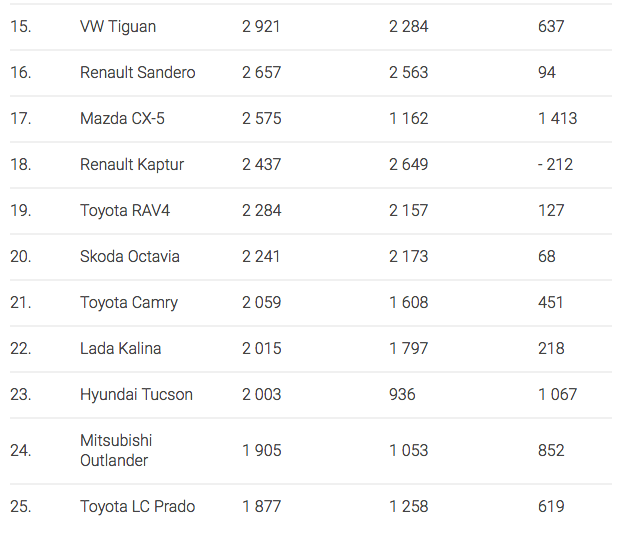Select the 1 877 figure for Prado
Viewport: 624px width, 549px height.
pyautogui.click(x=261, y=506)
